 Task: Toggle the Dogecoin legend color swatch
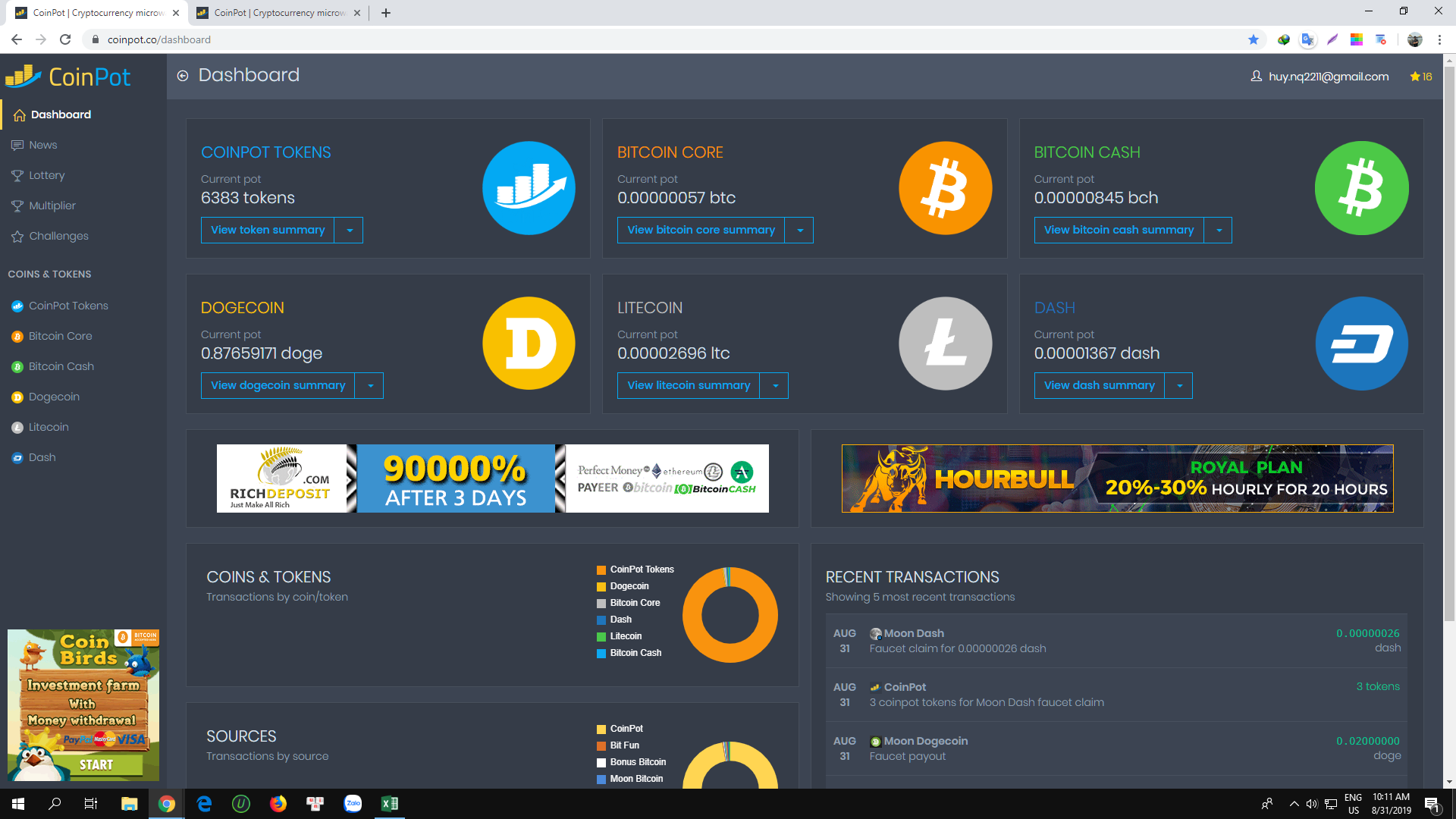[601, 586]
